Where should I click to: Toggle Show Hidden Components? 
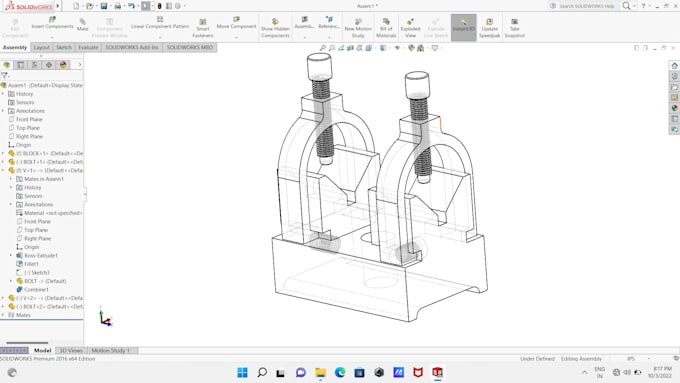pyautogui.click(x=275, y=28)
